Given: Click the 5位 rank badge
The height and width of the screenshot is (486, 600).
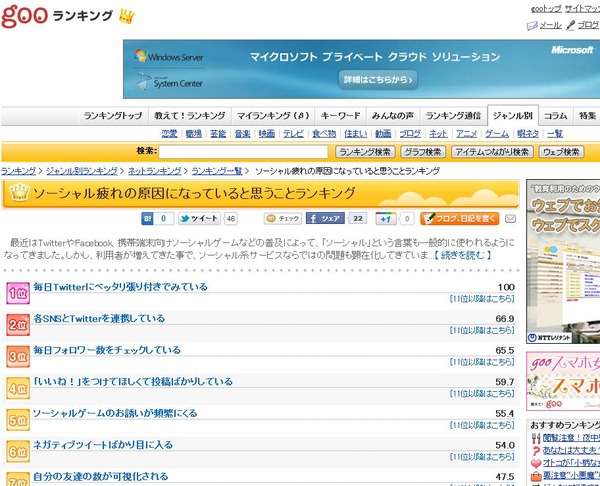Looking at the screenshot, I should click(x=18, y=420).
